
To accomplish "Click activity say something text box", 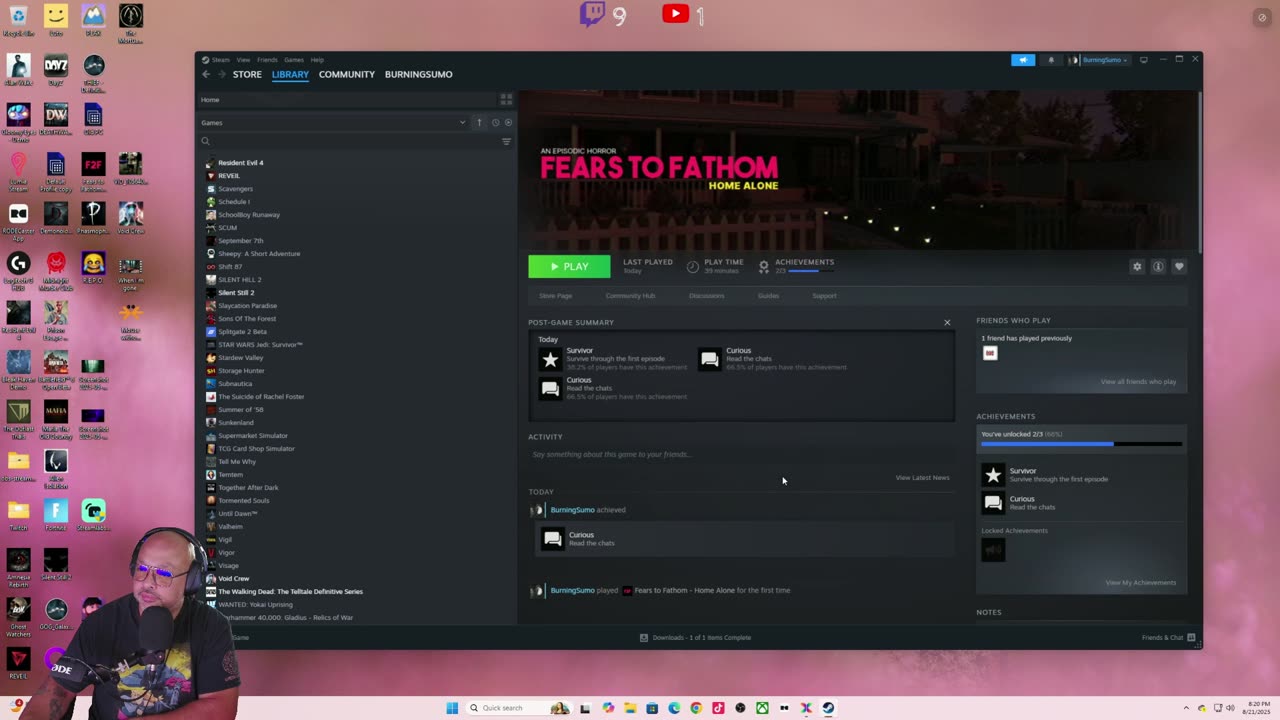I will tap(740, 454).
